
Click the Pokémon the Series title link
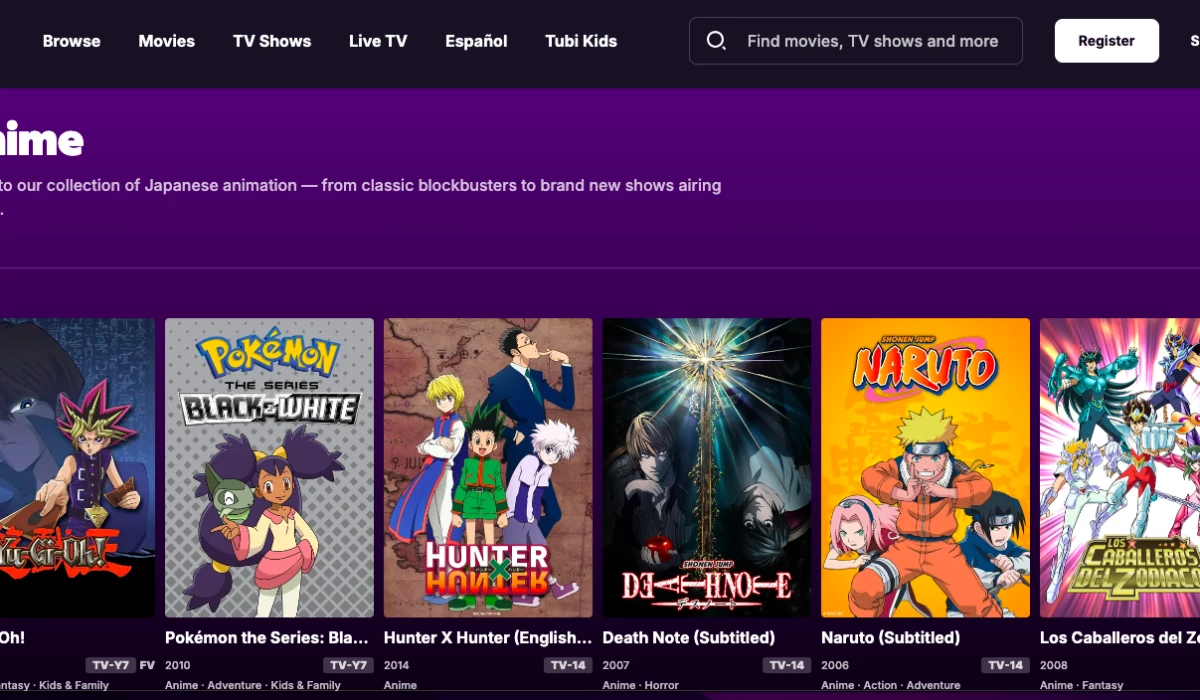267,638
